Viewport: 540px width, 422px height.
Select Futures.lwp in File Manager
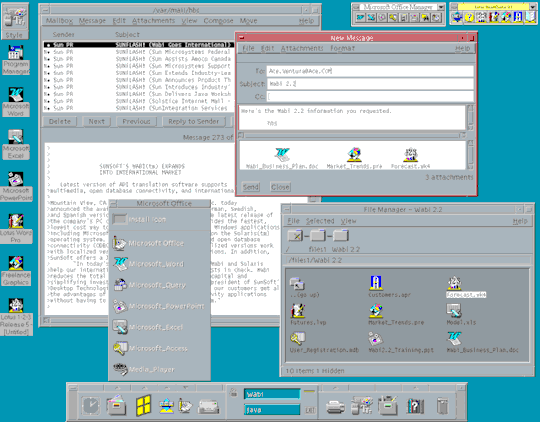point(308,314)
